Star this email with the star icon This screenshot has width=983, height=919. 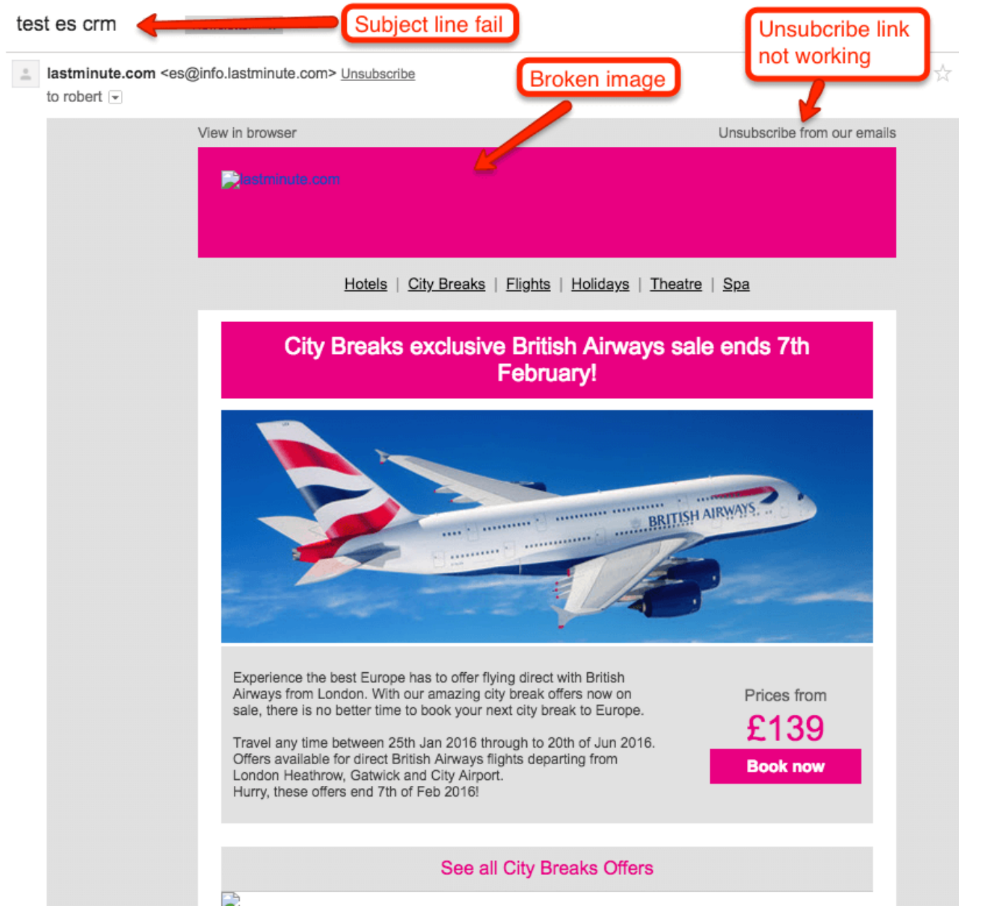tap(942, 73)
